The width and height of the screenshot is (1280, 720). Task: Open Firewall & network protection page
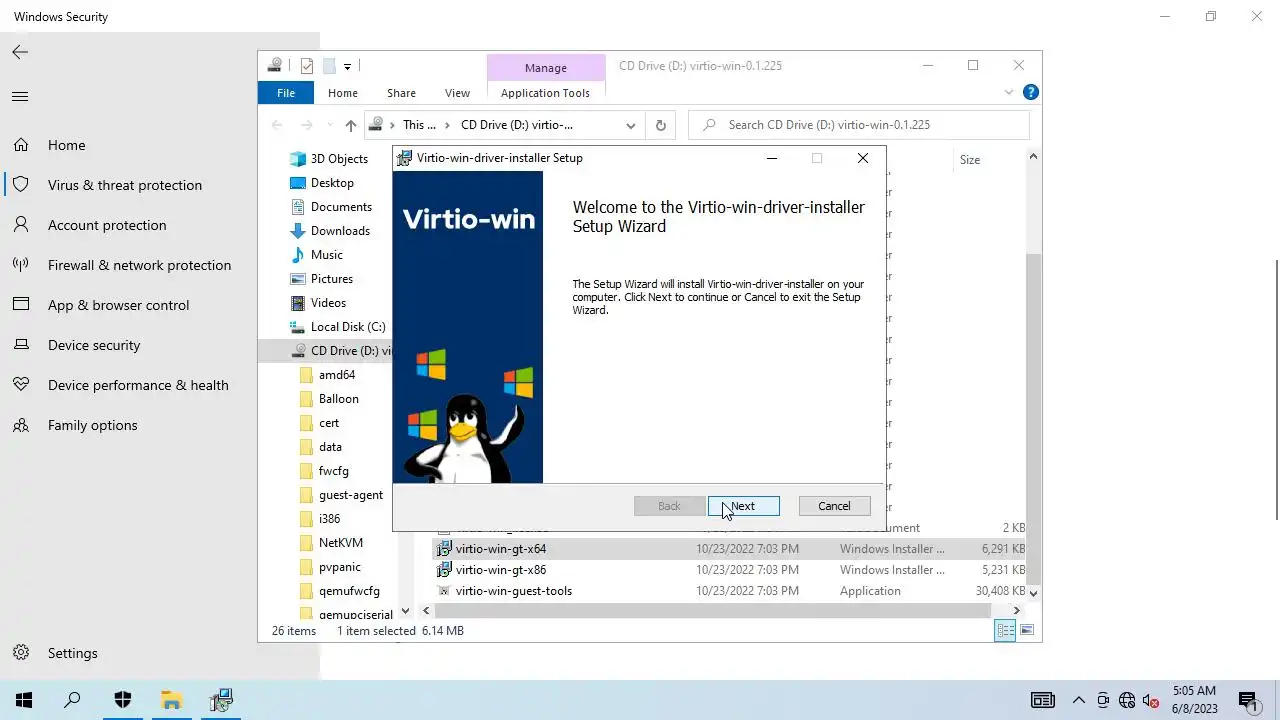coord(139,265)
